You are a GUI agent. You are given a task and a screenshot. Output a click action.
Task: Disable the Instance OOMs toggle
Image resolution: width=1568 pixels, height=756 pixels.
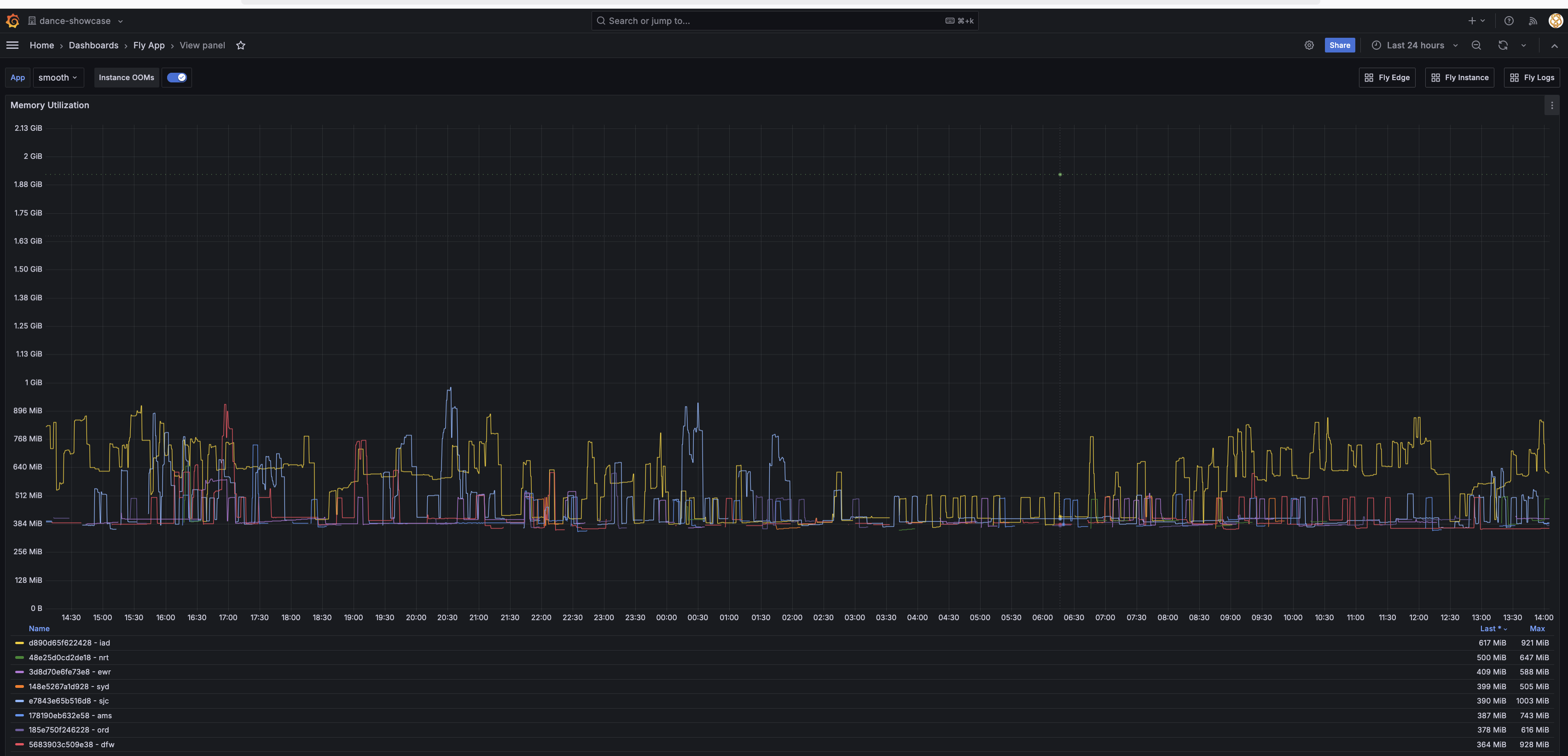pyautogui.click(x=176, y=77)
